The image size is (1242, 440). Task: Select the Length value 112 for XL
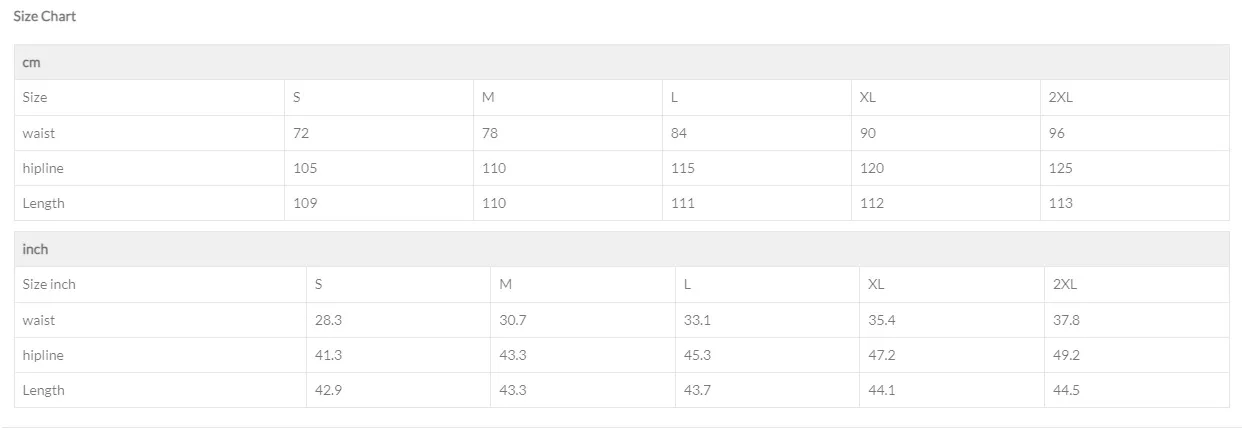pos(872,203)
